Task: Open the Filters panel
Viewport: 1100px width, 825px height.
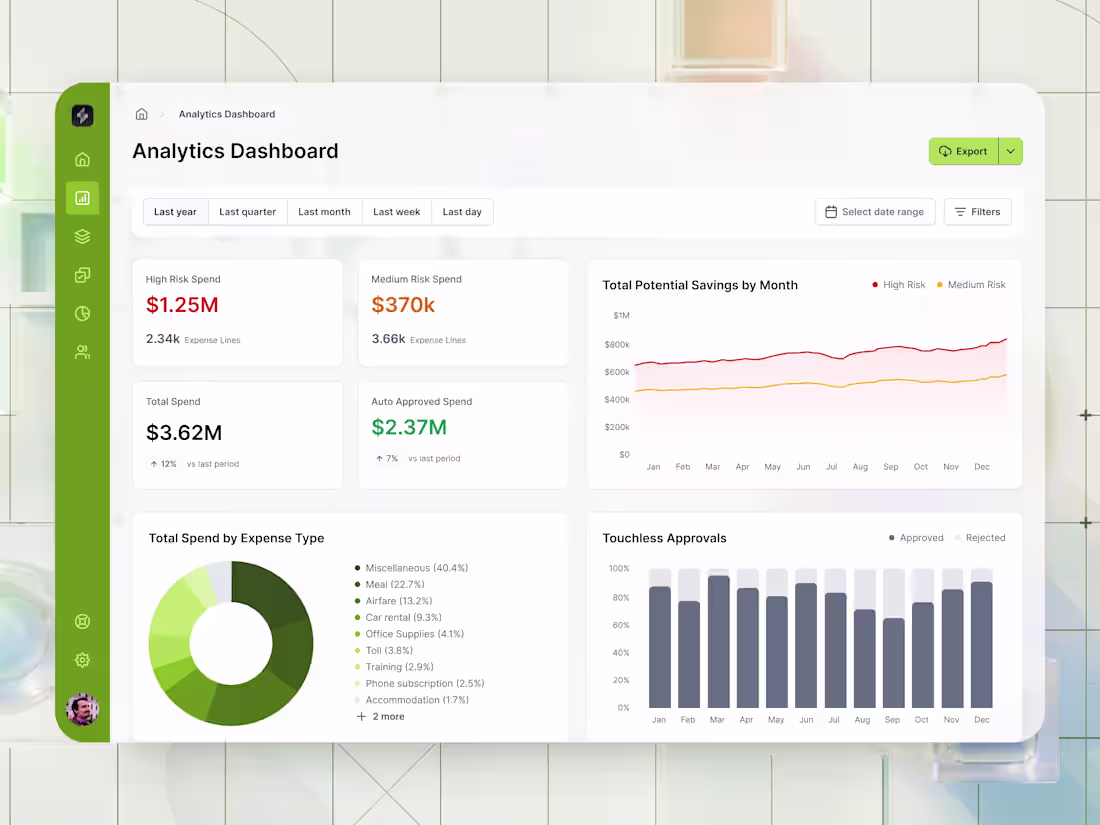Action: (977, 211)
